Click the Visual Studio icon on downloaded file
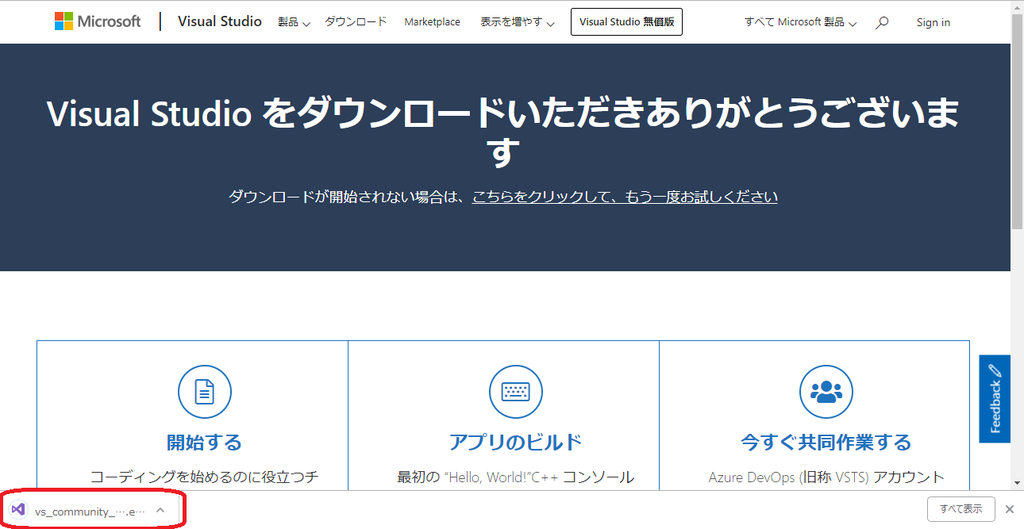The width and height of the screenshot is (1024, 529). [19, 510]
